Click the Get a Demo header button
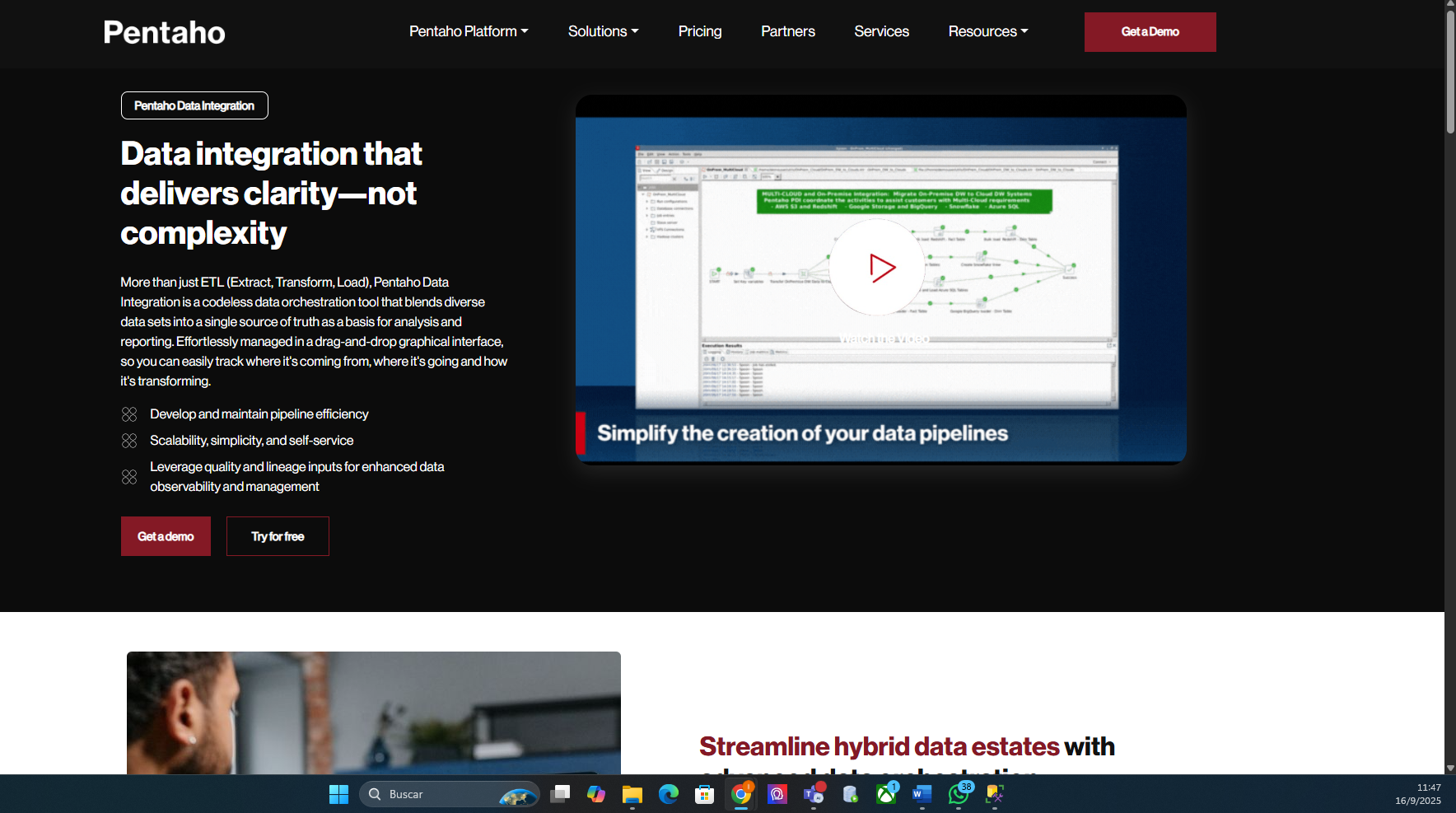Screen dimensions: 1456x813 pyautogui.click(x=1150, y=32)
